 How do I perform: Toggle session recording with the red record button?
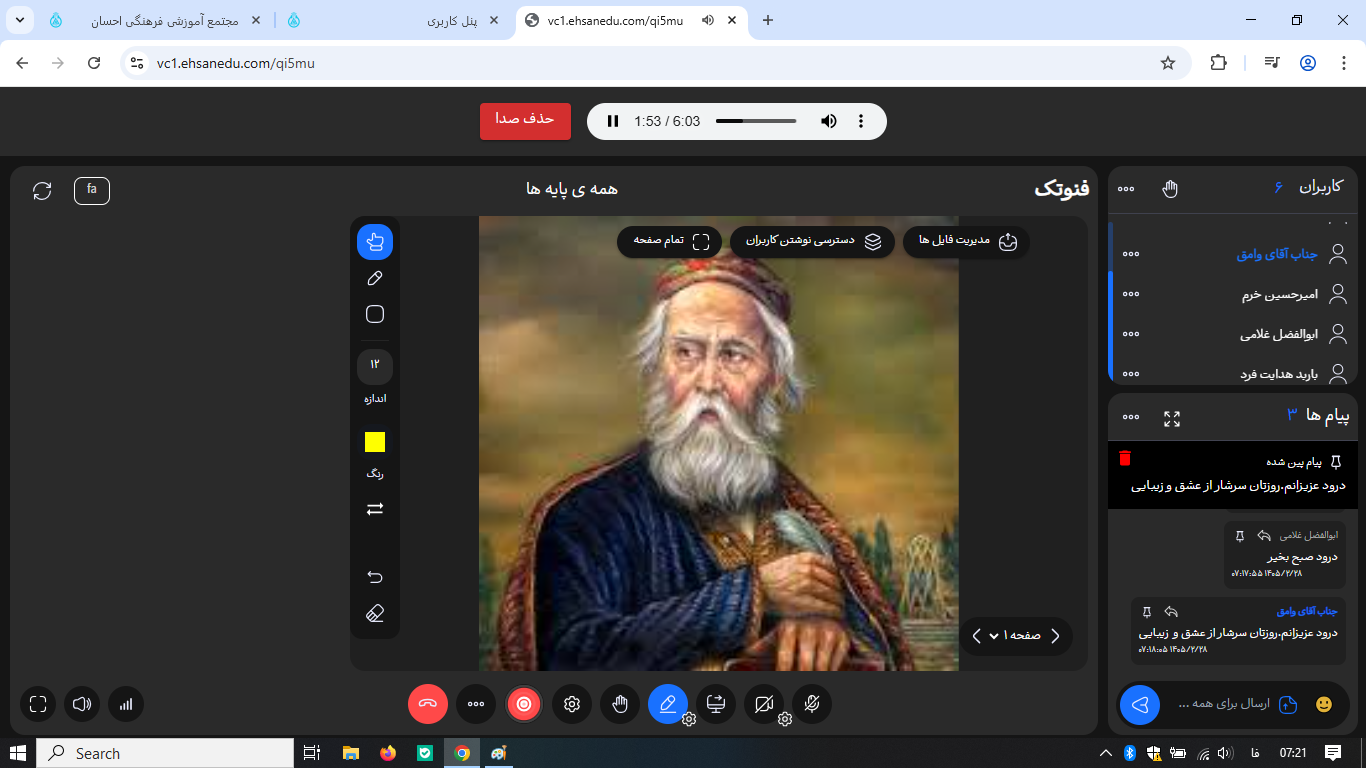523,704
